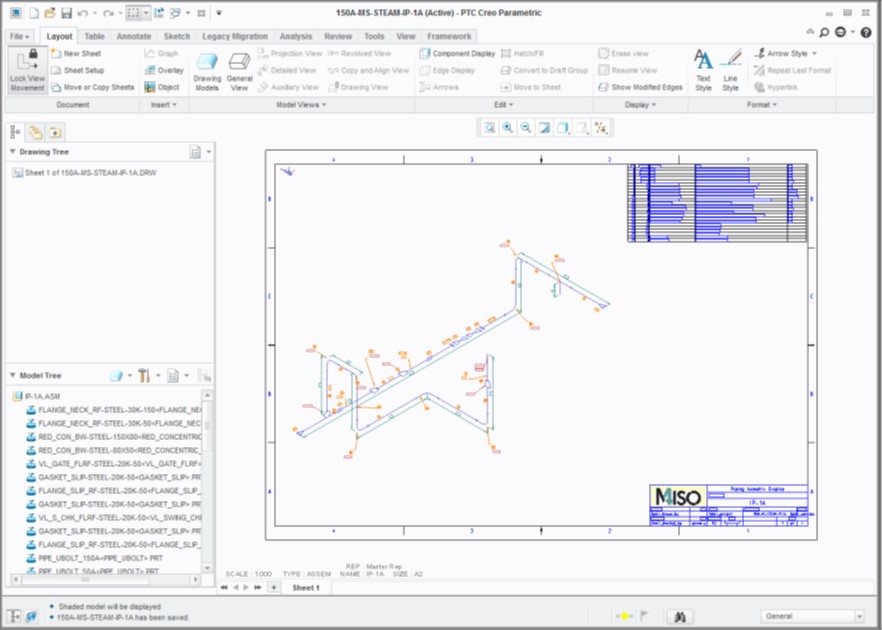Collapse the Model Tree section
Screen dimensions: 882x630
coord(13,375)
